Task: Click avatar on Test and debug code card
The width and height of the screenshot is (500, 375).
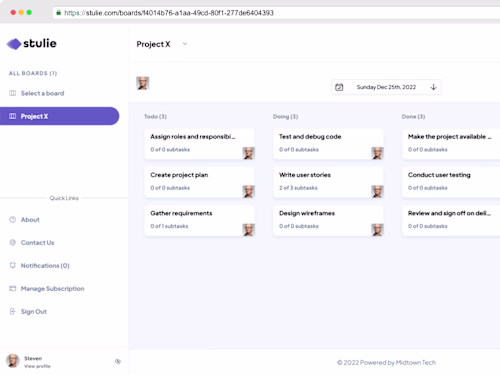Action: point(377,153)
